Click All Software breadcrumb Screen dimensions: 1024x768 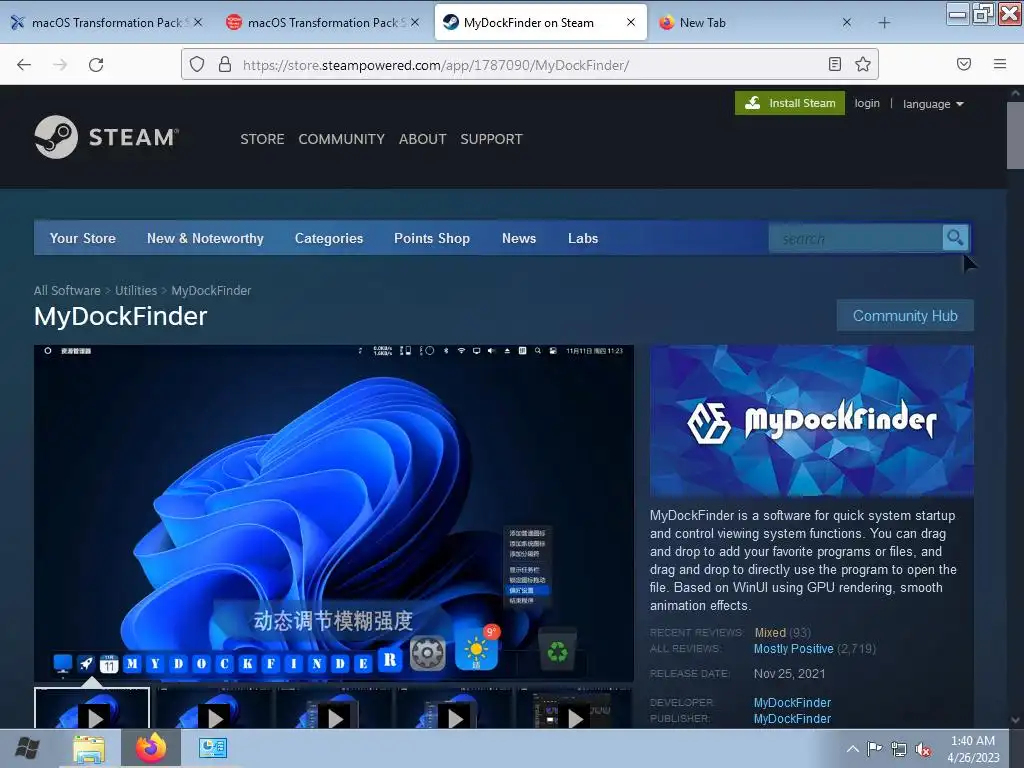pos(67,291)
